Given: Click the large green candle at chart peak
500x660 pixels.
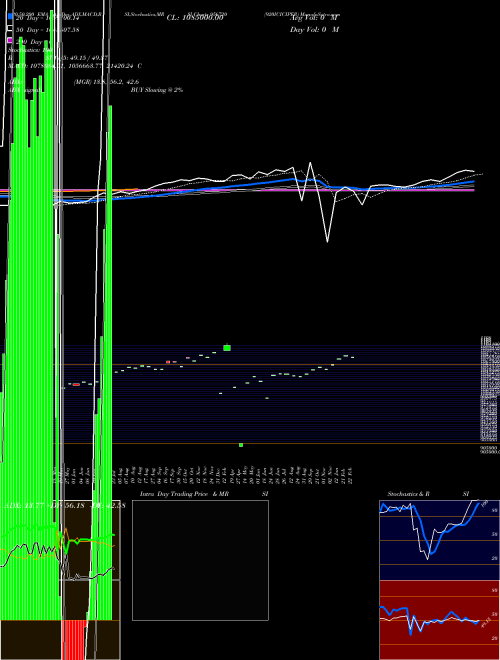Looking at the screenshot, I should (227, 348).
